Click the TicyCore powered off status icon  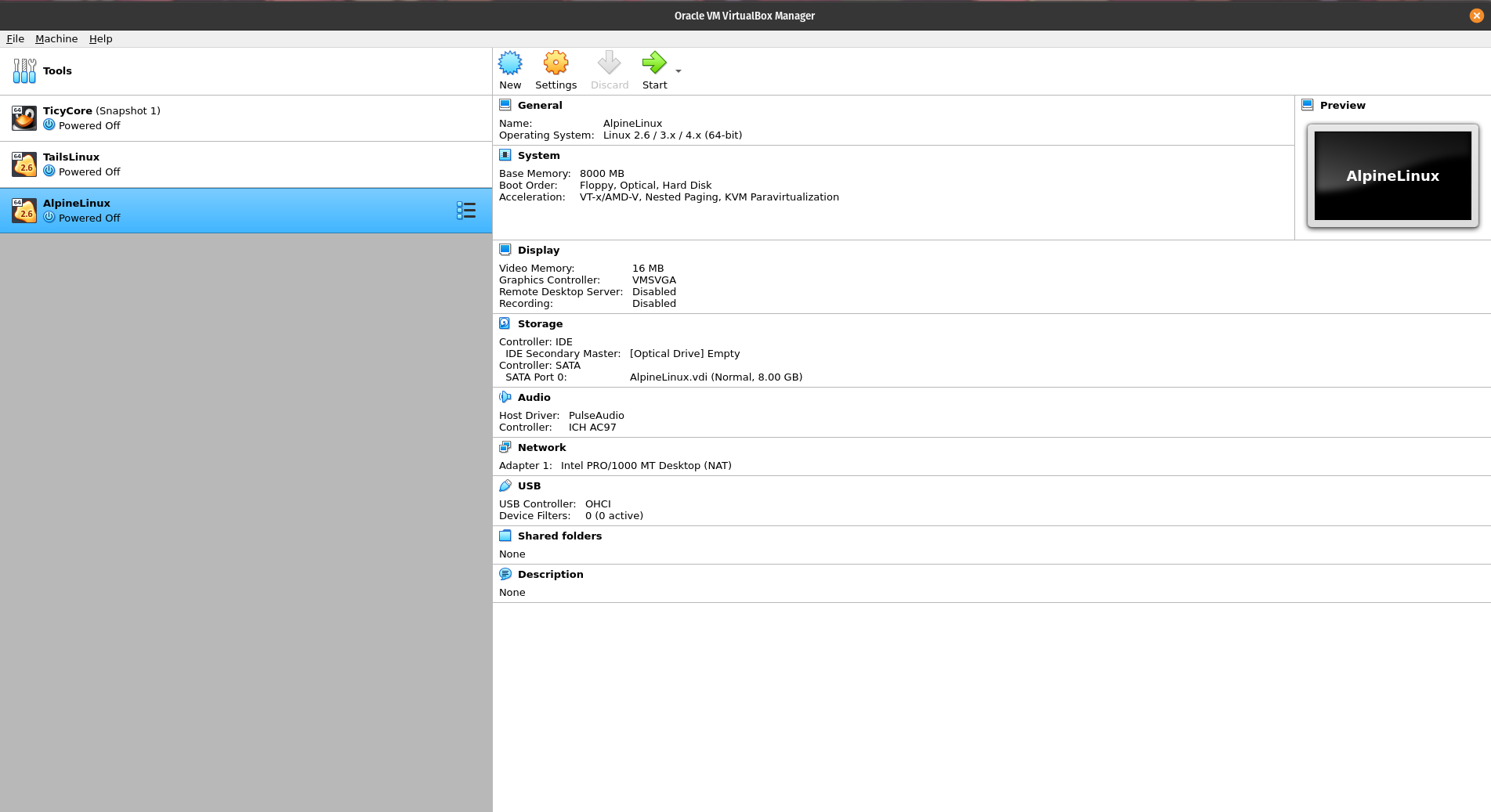click(x=49, y=125)
